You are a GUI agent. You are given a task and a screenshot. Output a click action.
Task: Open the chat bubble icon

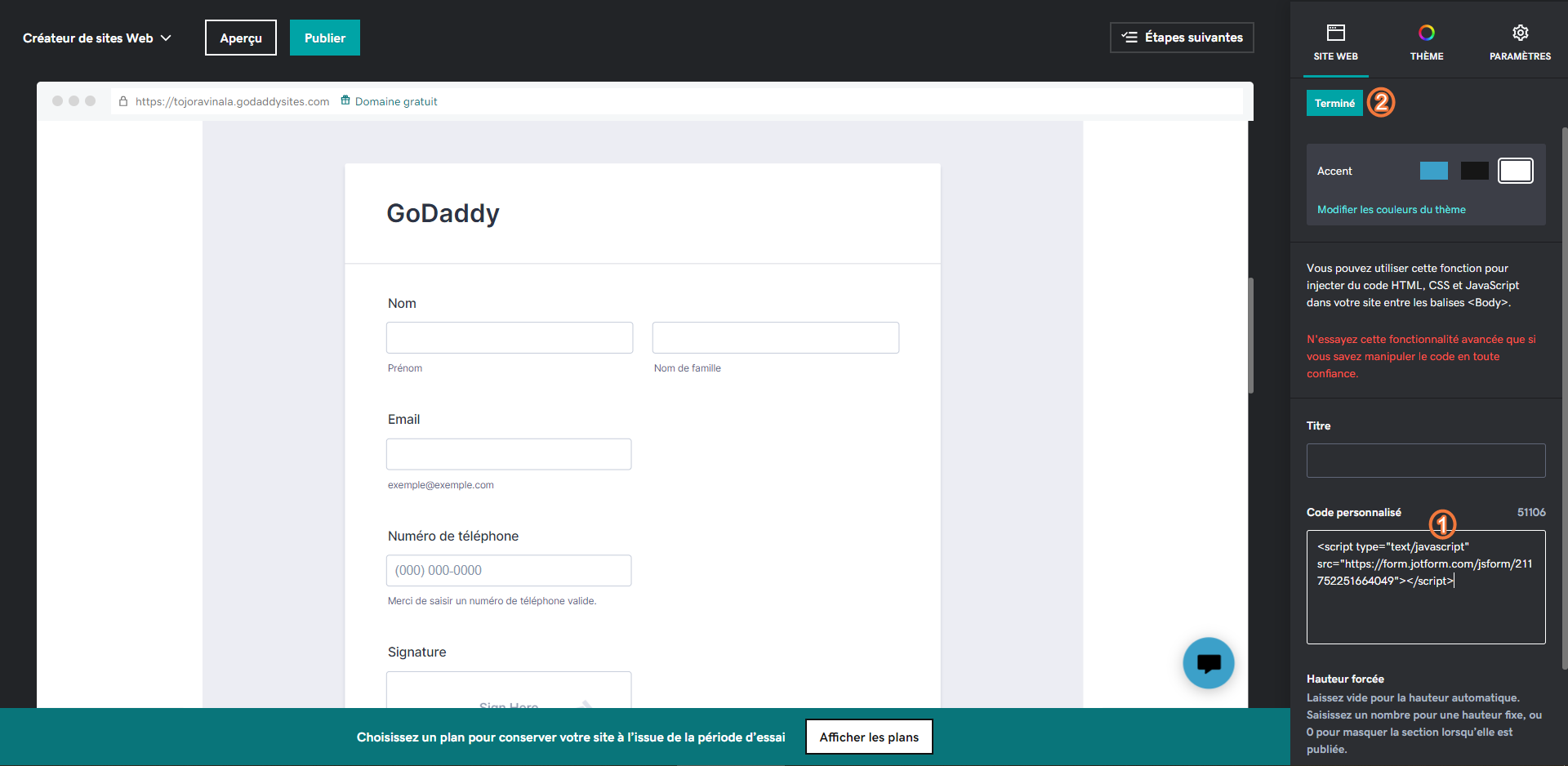1209,663
